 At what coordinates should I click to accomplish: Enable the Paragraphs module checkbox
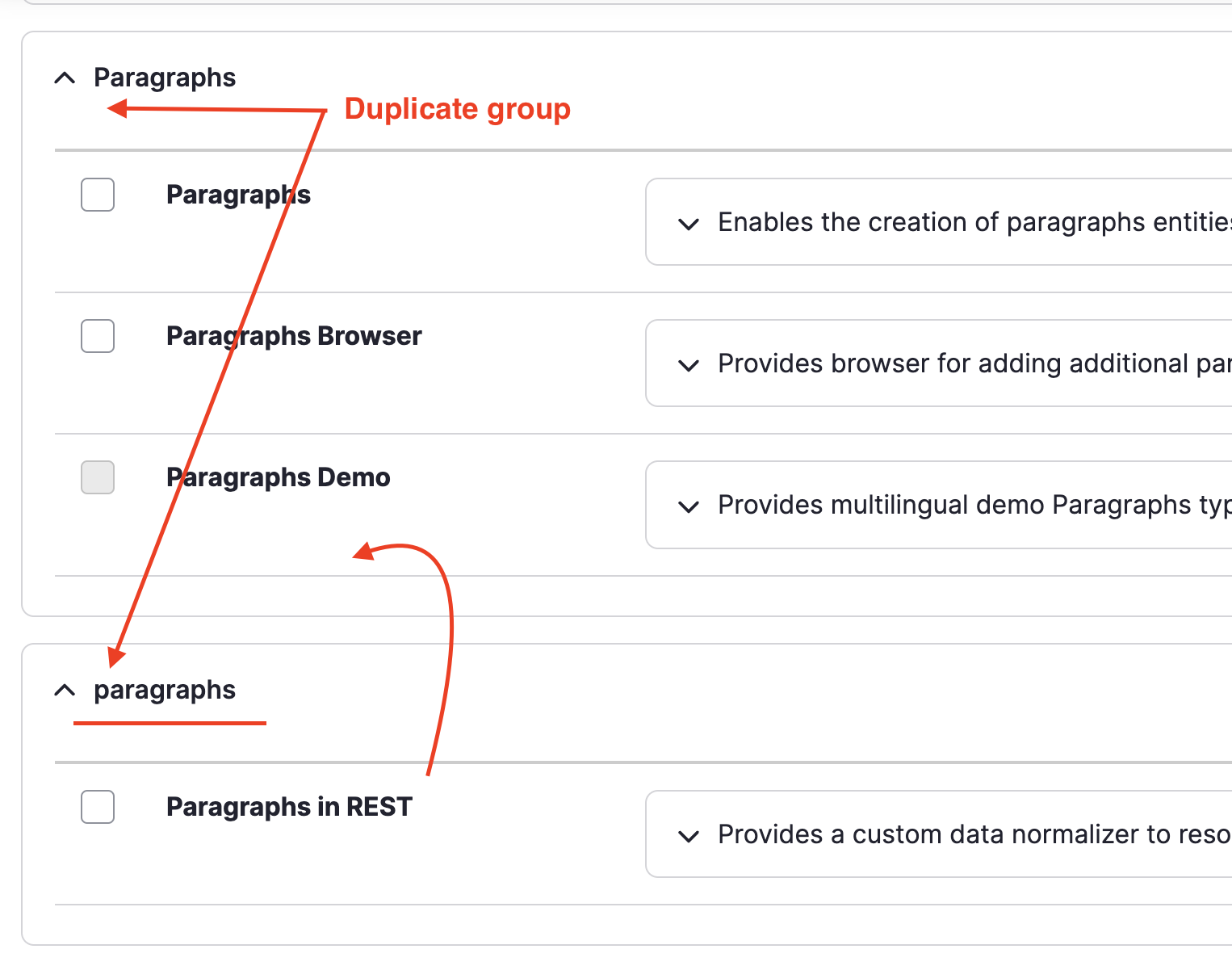(x=97, y=195)
